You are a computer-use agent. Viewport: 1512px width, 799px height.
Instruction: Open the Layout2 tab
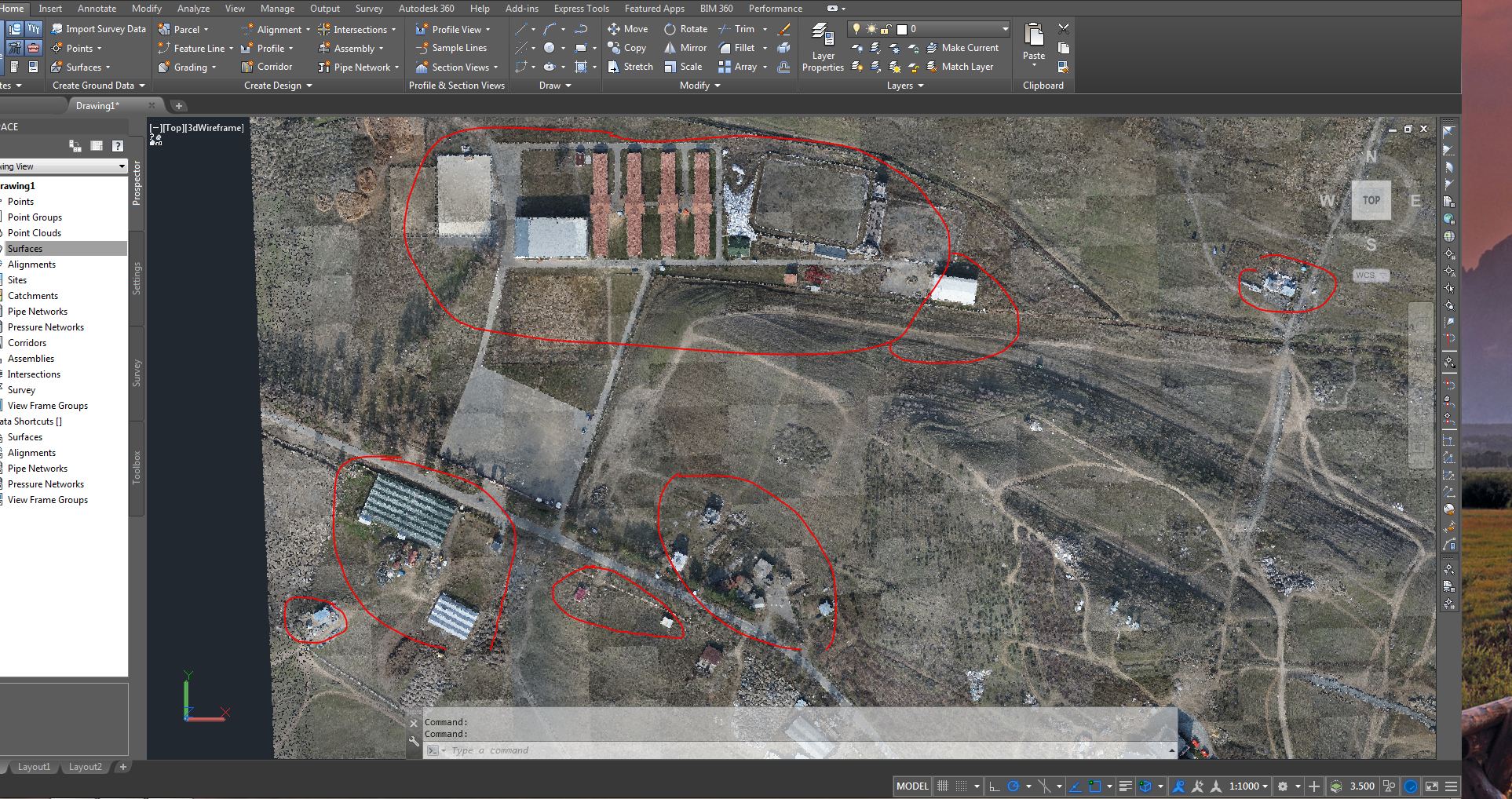85,767
